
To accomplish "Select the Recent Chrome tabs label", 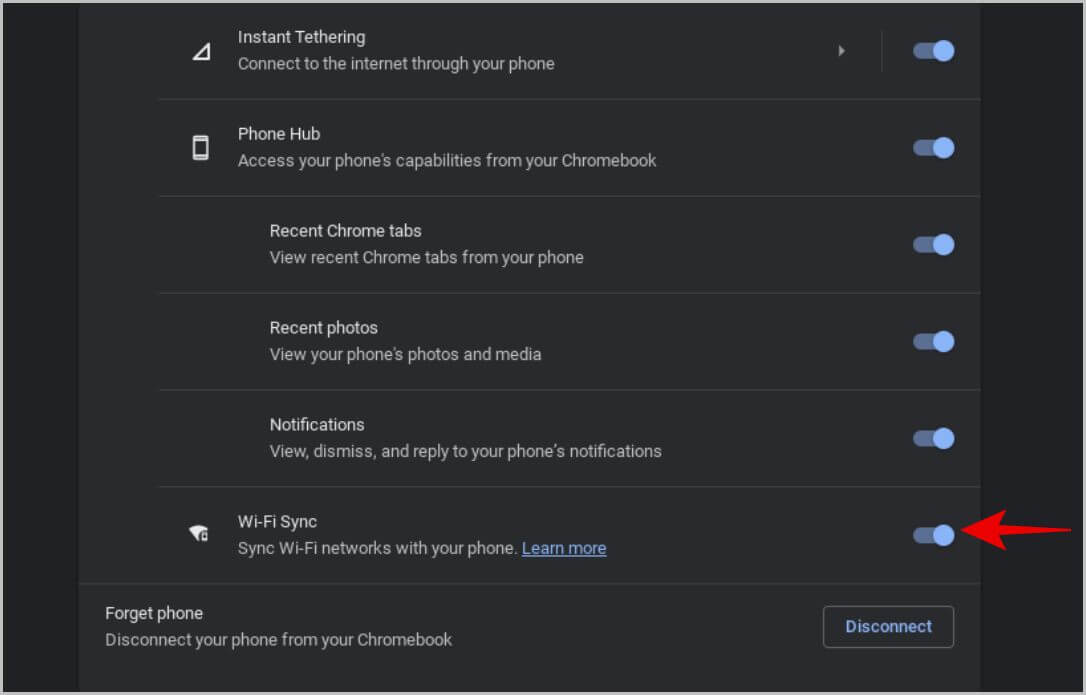I will (346, 231).
